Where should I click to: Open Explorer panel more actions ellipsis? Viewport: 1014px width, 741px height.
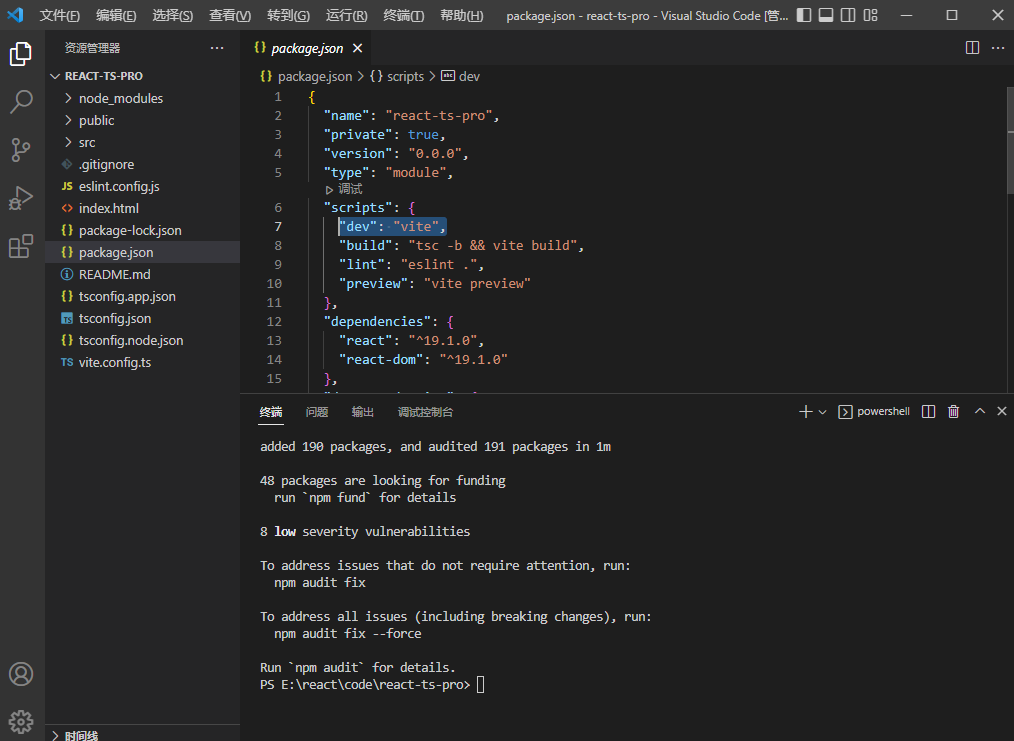click(x=217, y=48)
